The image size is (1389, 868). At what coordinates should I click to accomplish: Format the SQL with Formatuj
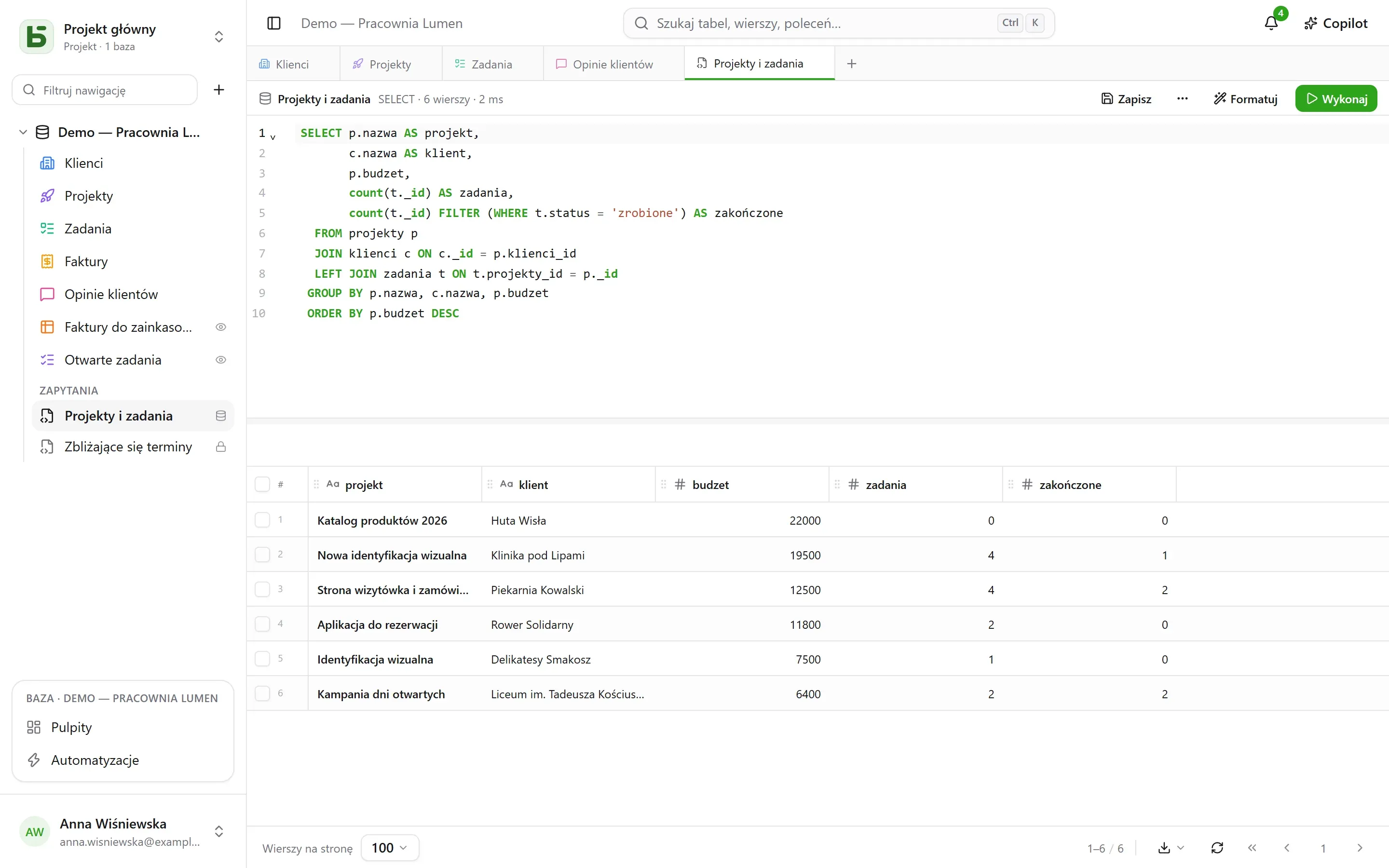(1245, 99)
